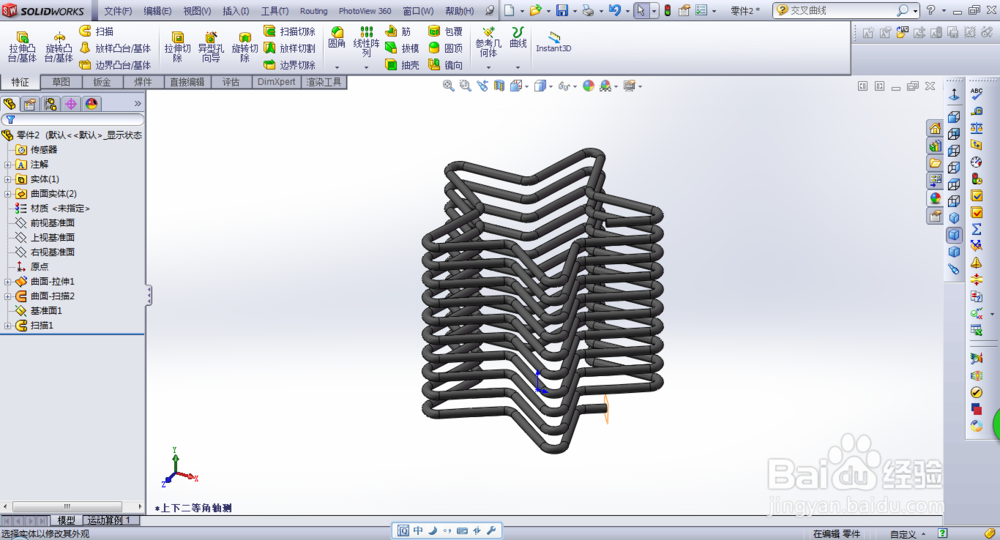The image size is (1000, 540).
Task: Click the feature tree filter field
Action: pos(73,119)
